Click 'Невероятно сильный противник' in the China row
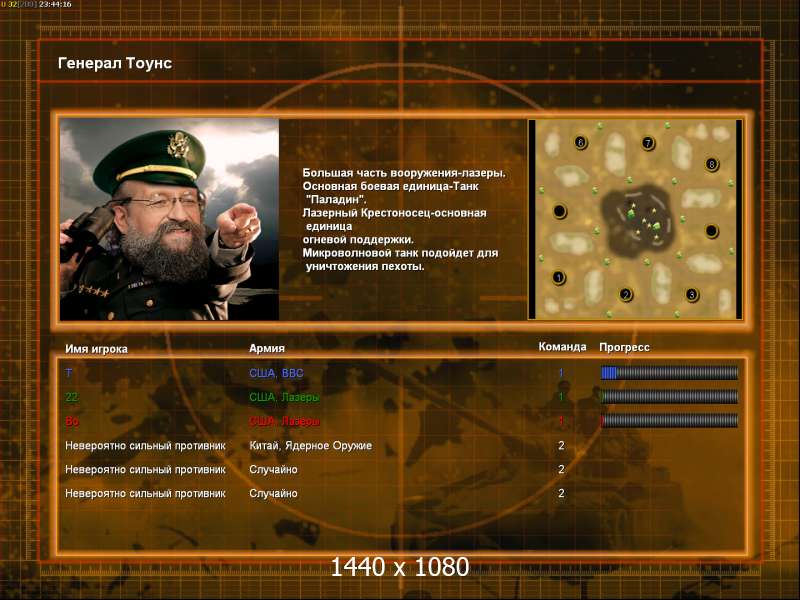The height and width of the screenshot is (600, 800). 145,446
